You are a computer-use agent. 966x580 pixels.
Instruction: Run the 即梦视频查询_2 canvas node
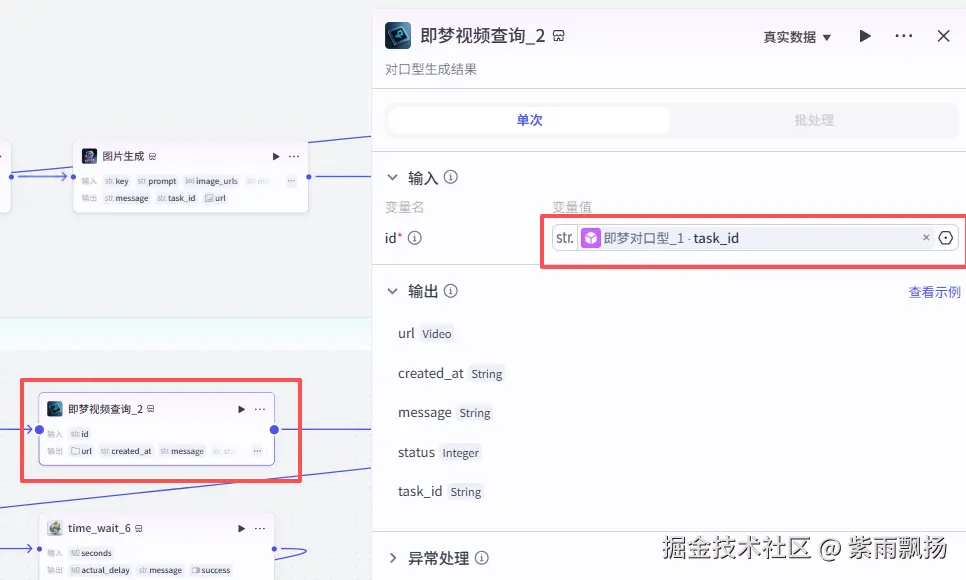pyautogui.click(x=242, y=409)
